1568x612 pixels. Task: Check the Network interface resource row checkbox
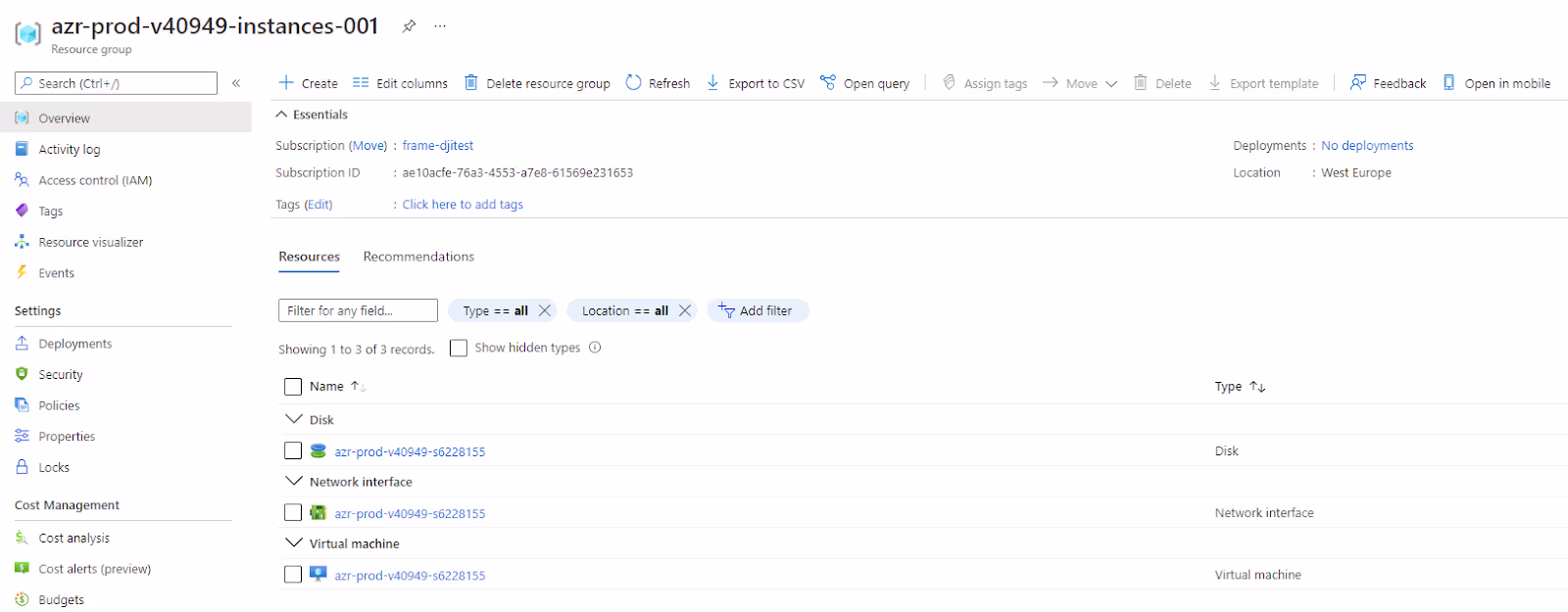[293, 512]
